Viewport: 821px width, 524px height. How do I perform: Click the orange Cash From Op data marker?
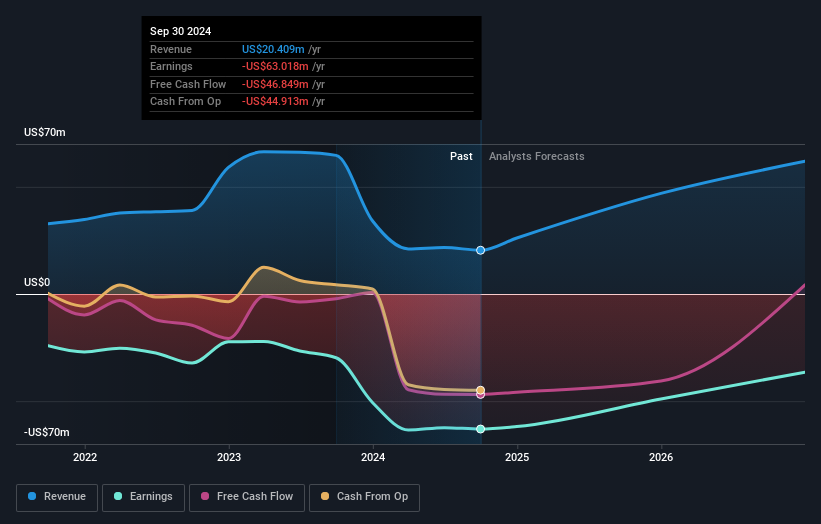481,390
